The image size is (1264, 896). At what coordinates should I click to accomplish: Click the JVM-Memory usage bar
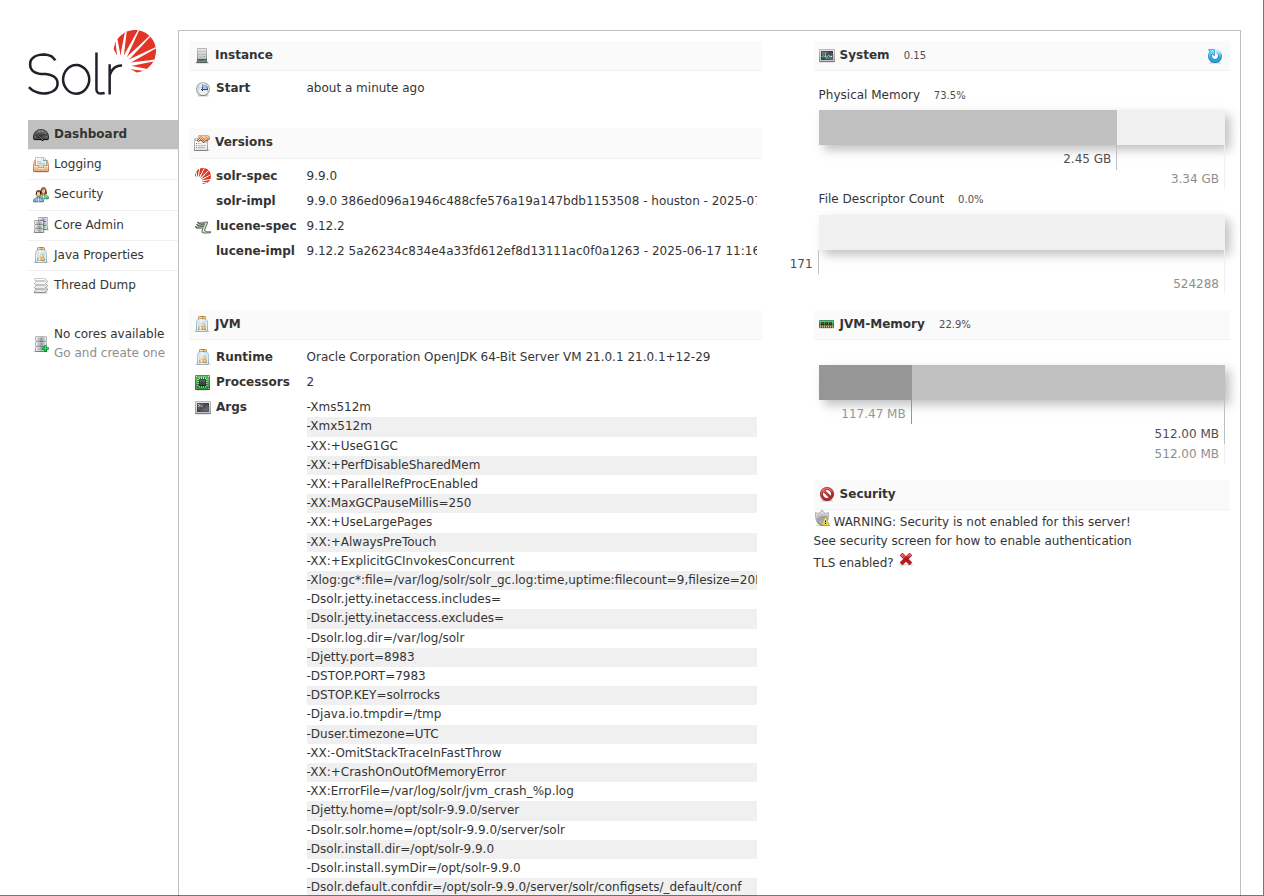(1021, 383)
